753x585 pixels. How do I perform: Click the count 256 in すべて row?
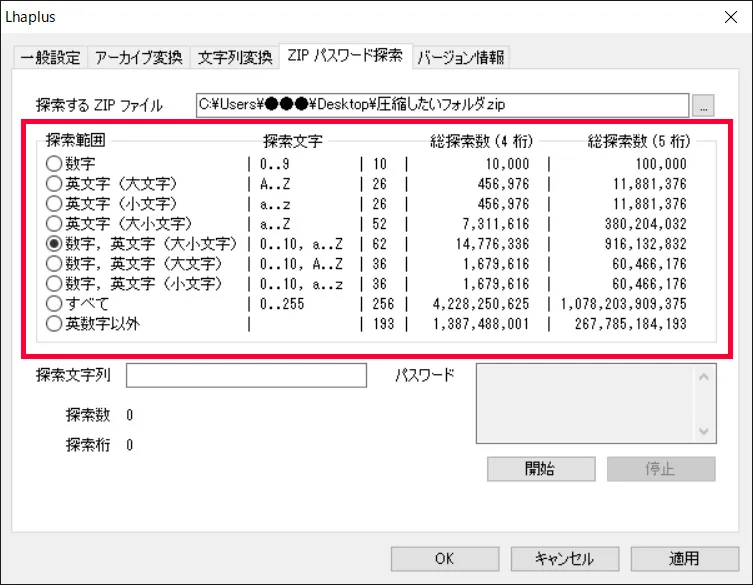(x=383, y=304)
